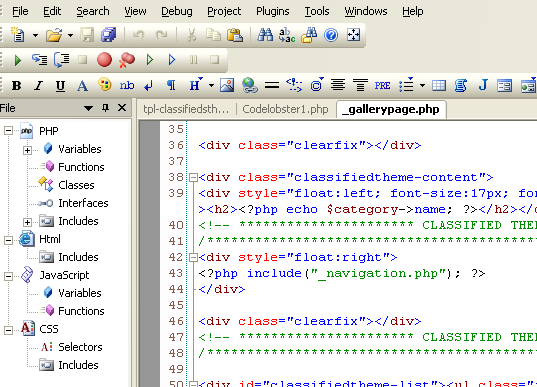Toggle breakpoint with red circle icon
537x387 pixels.
pyautogui.click(x=104, y=60)
